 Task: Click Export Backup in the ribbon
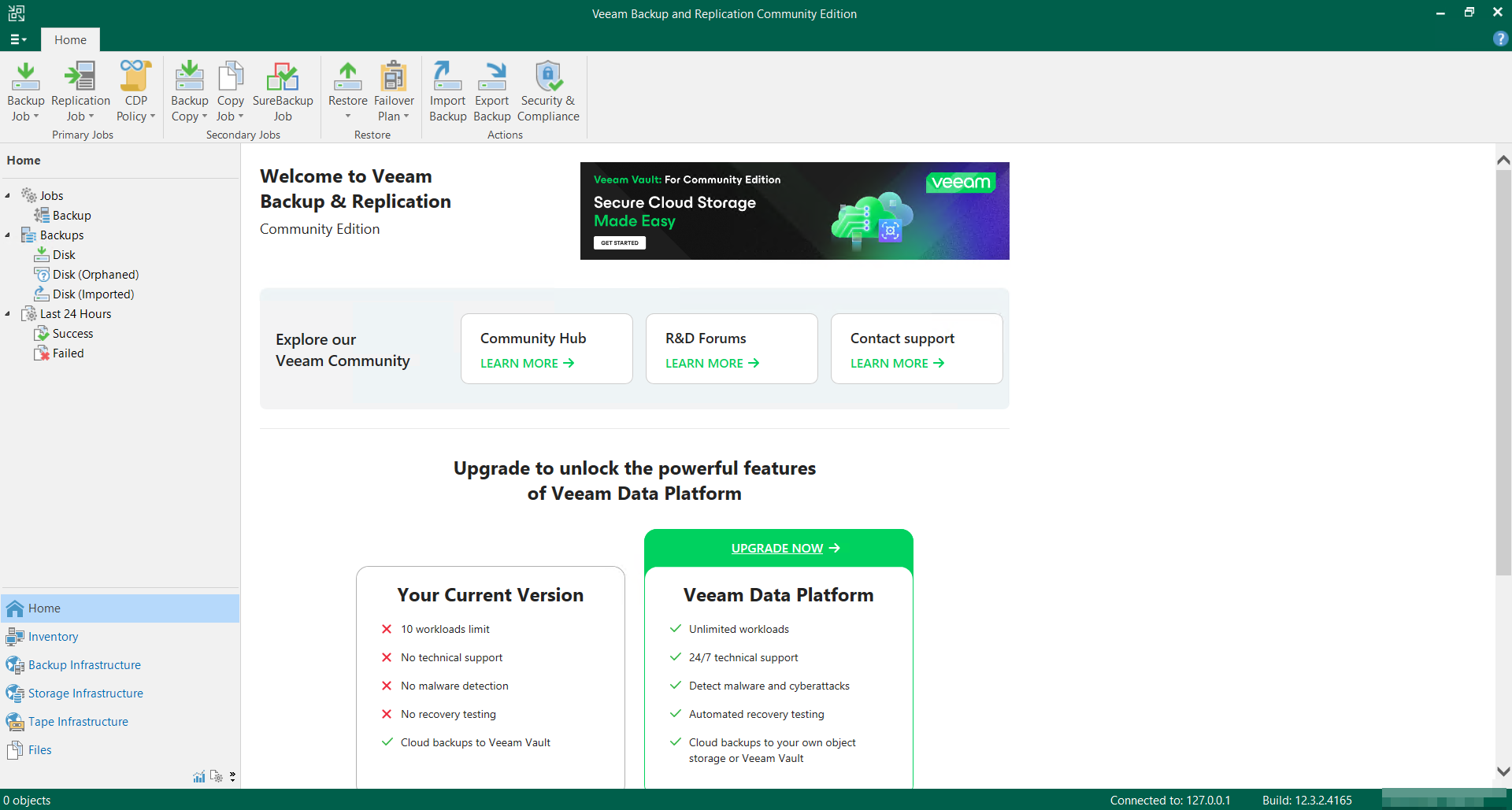click(x=492, y=92)
